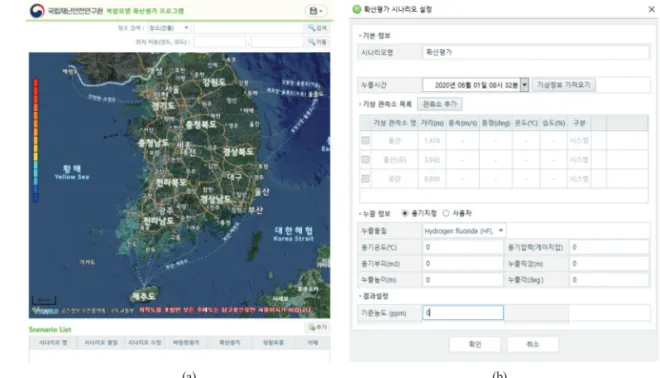Click the 1,474 distance cell
Viewport: 660px width, 378px height.
[432, 141]
